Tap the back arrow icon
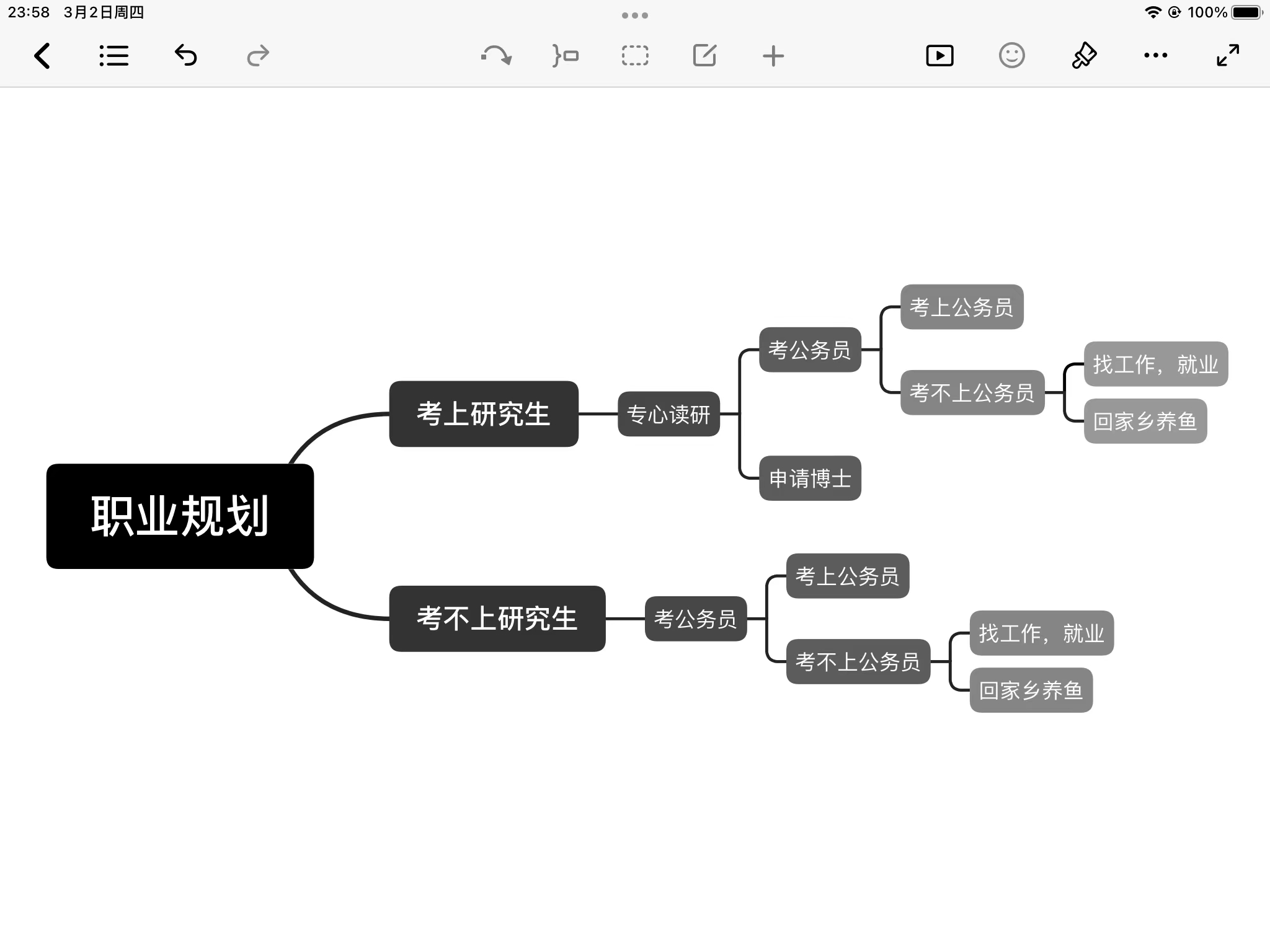1270x952 pixels. tap(42, 56)
